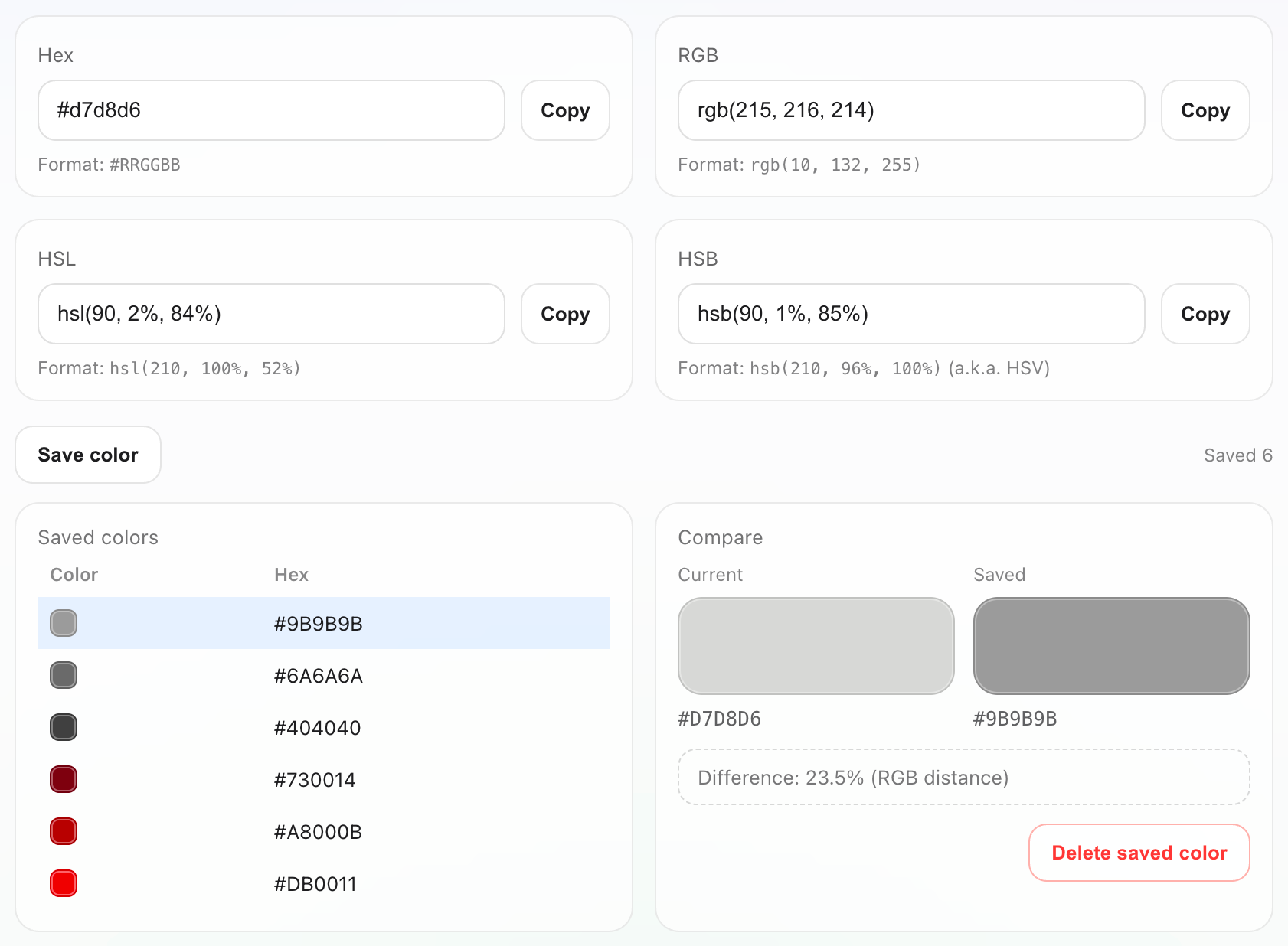Copy the HSB color value
Screen dimensions: 1288x946
click(x=1205, y=314)
